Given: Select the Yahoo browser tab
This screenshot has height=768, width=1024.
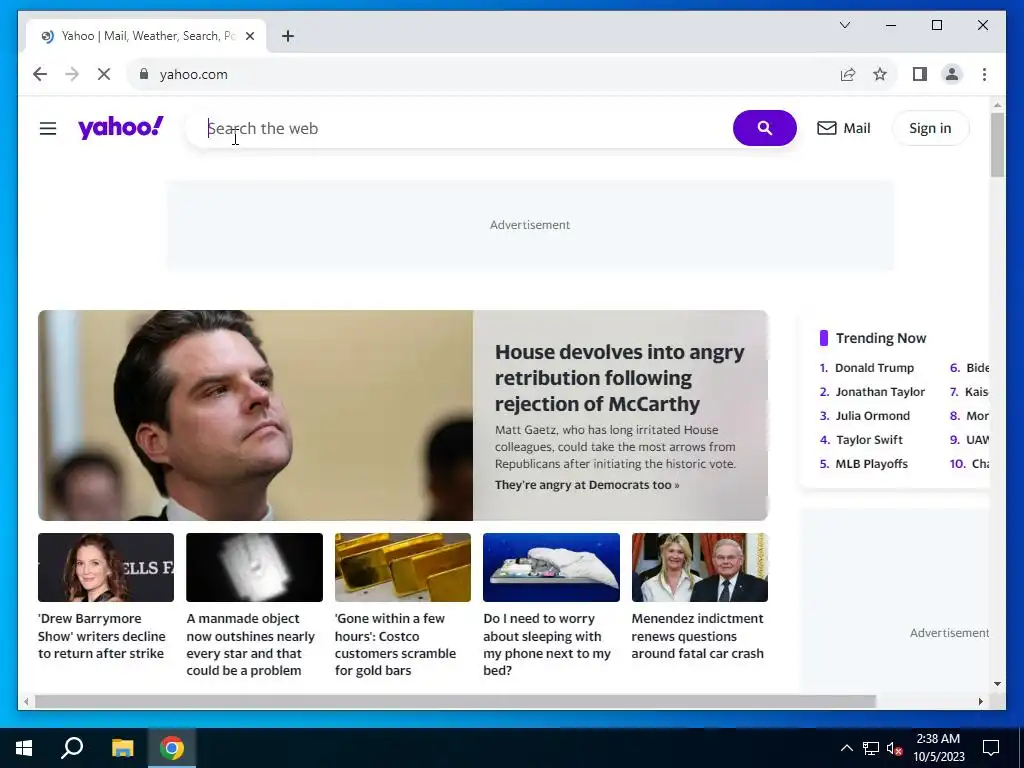Looking at the screenshot, I should click(x=146, y=36).
